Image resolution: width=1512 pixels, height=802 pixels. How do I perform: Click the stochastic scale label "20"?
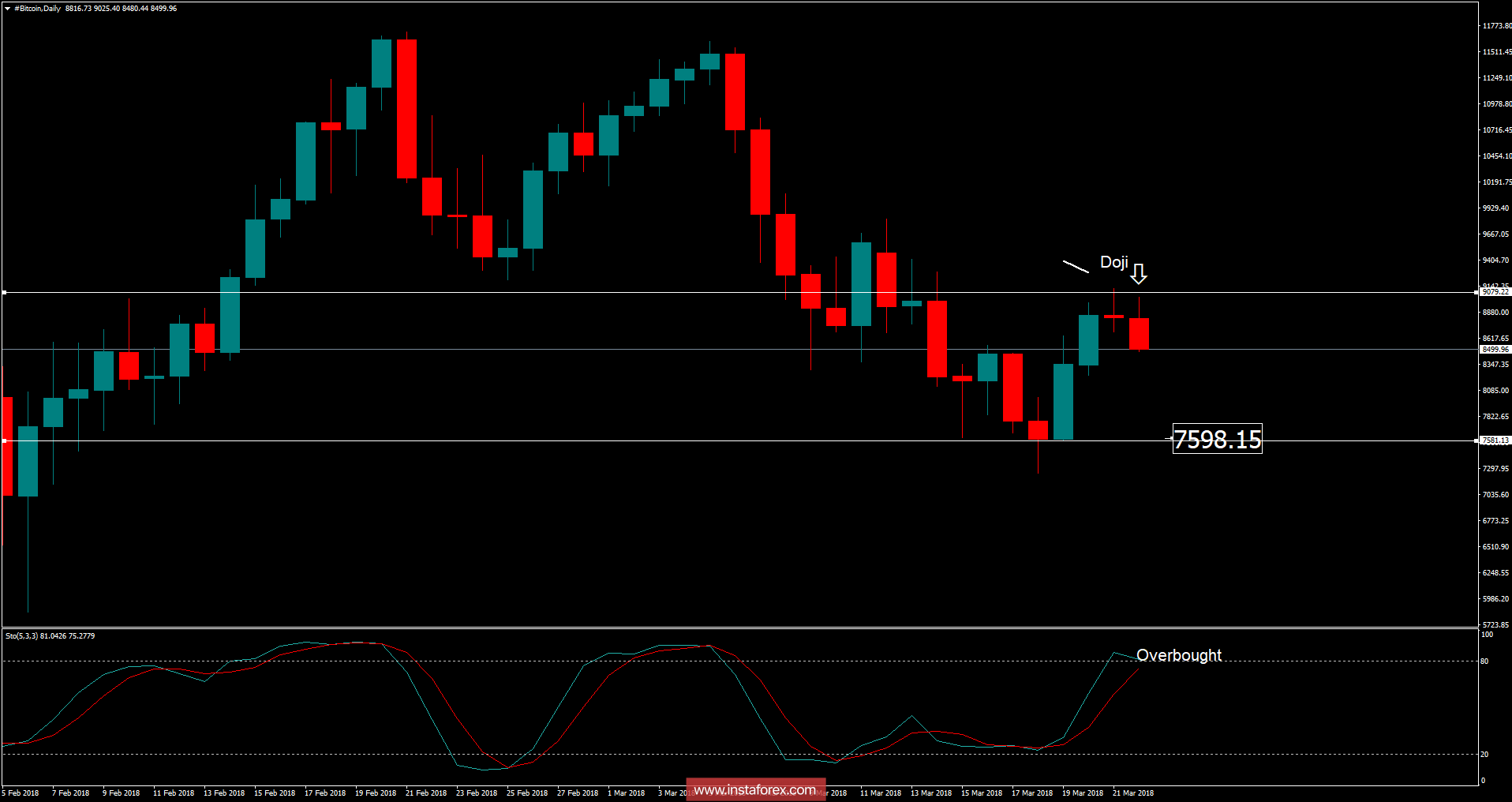pos(1484,755)
